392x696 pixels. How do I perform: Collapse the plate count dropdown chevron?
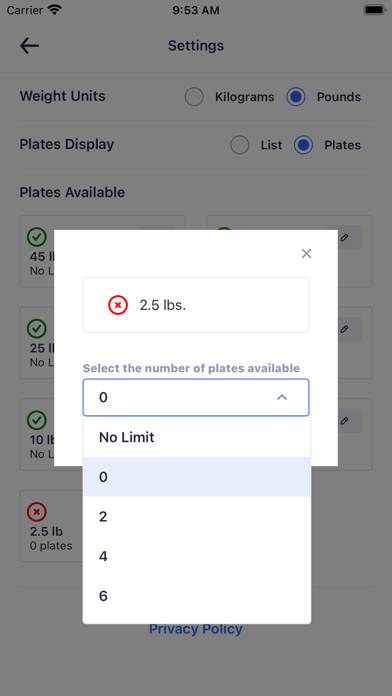click(282, 397)
